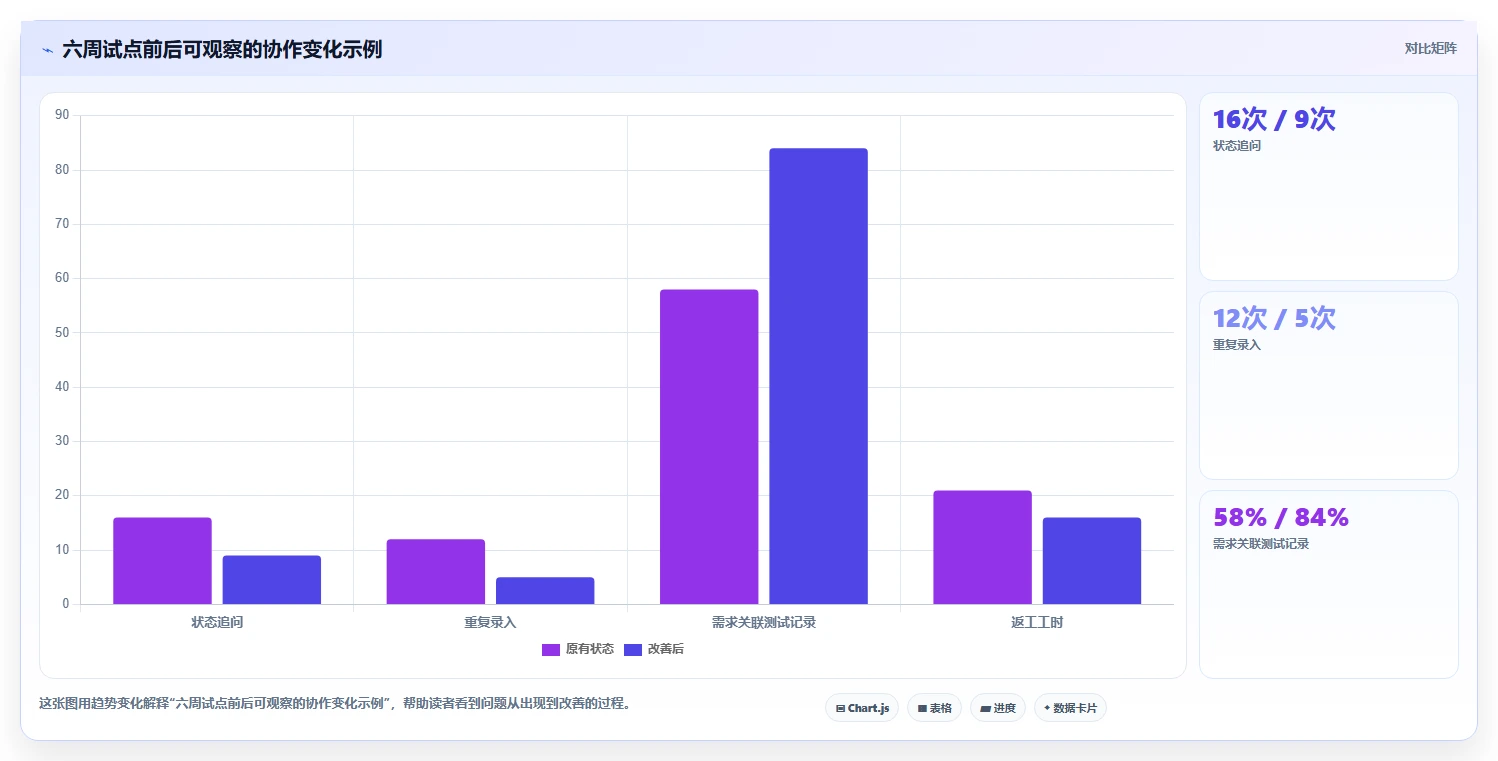
Task: Click the blue 重复录入 bar
Action: [545, 591]
